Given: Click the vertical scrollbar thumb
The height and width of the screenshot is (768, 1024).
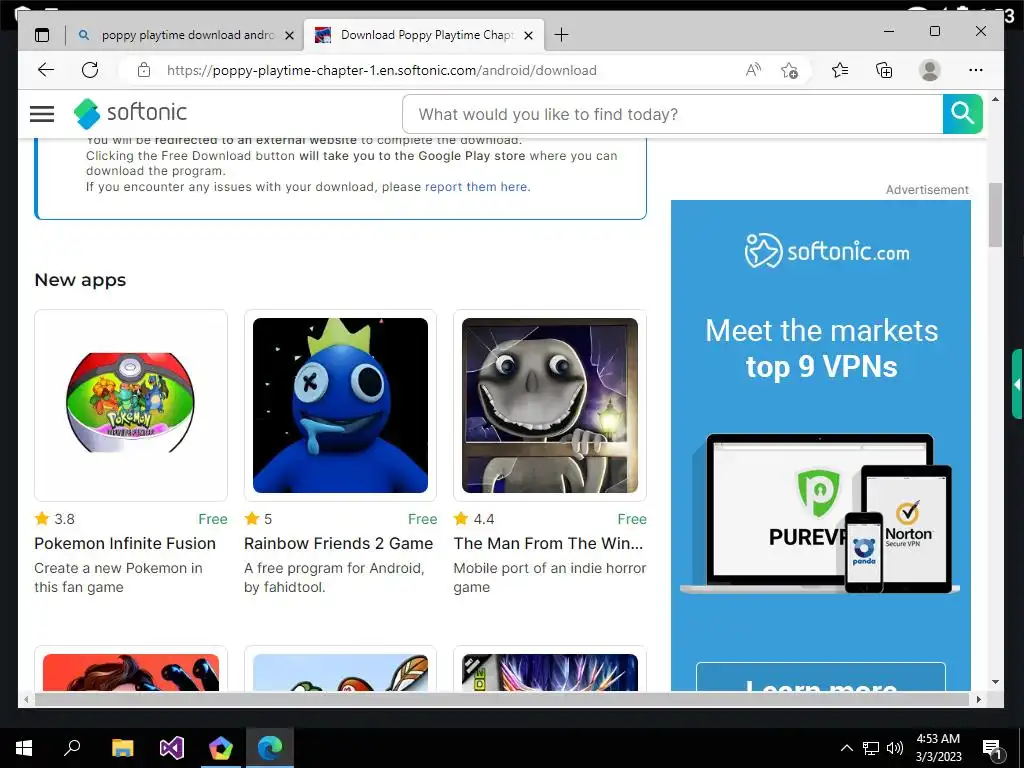Looking at the screenshot, I should (x=995, y=216).
